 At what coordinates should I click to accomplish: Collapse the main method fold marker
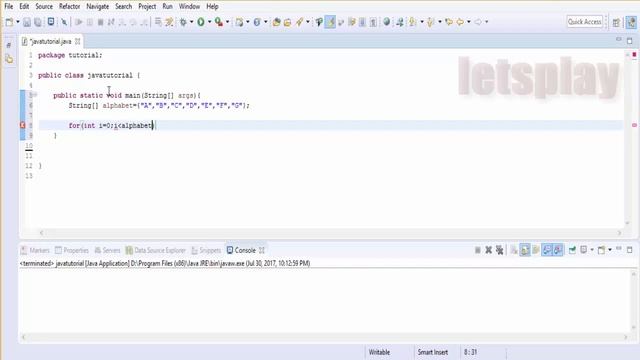[x=35, y=95]
